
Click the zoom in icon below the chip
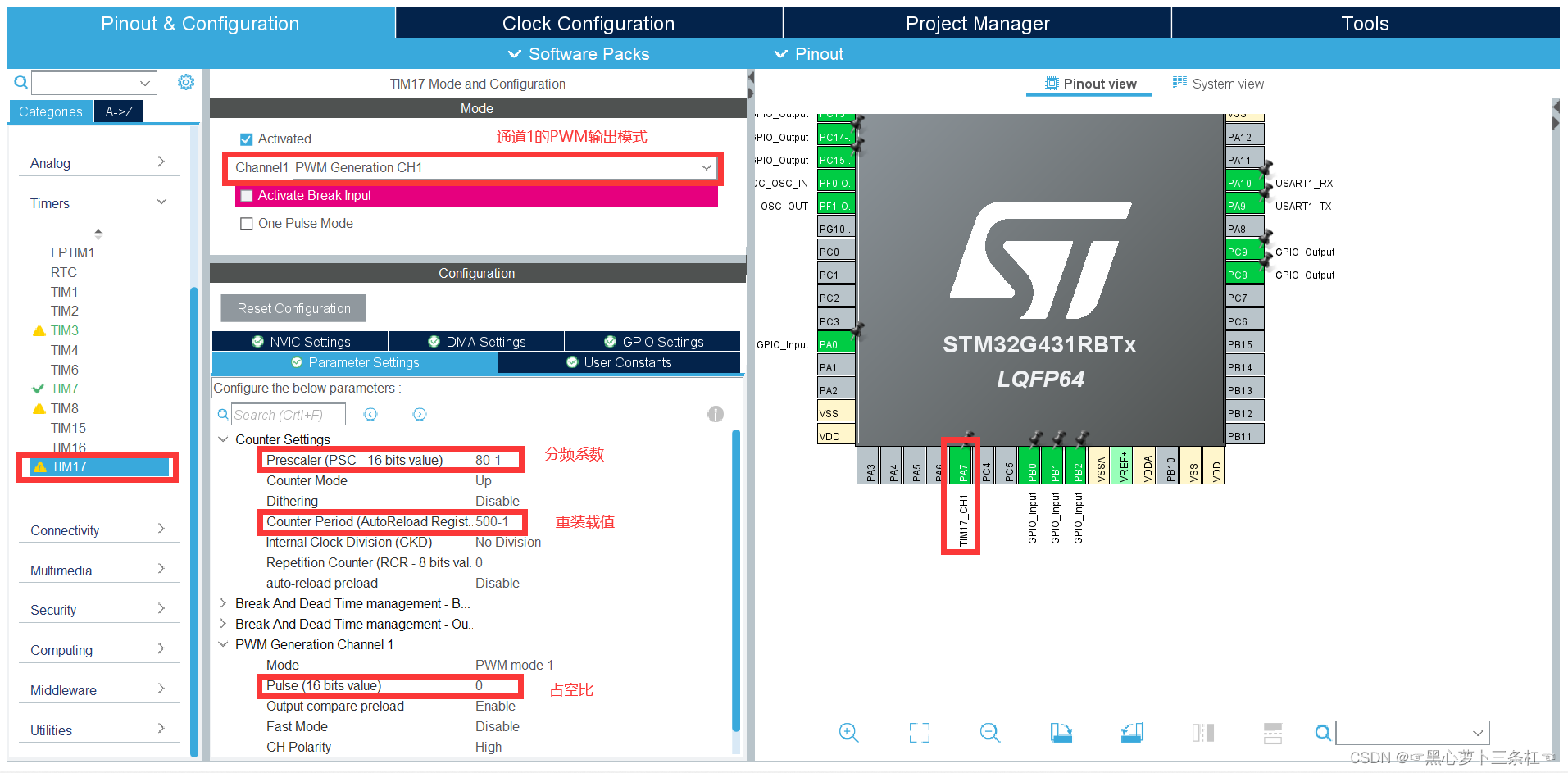(x=848, y=732)
